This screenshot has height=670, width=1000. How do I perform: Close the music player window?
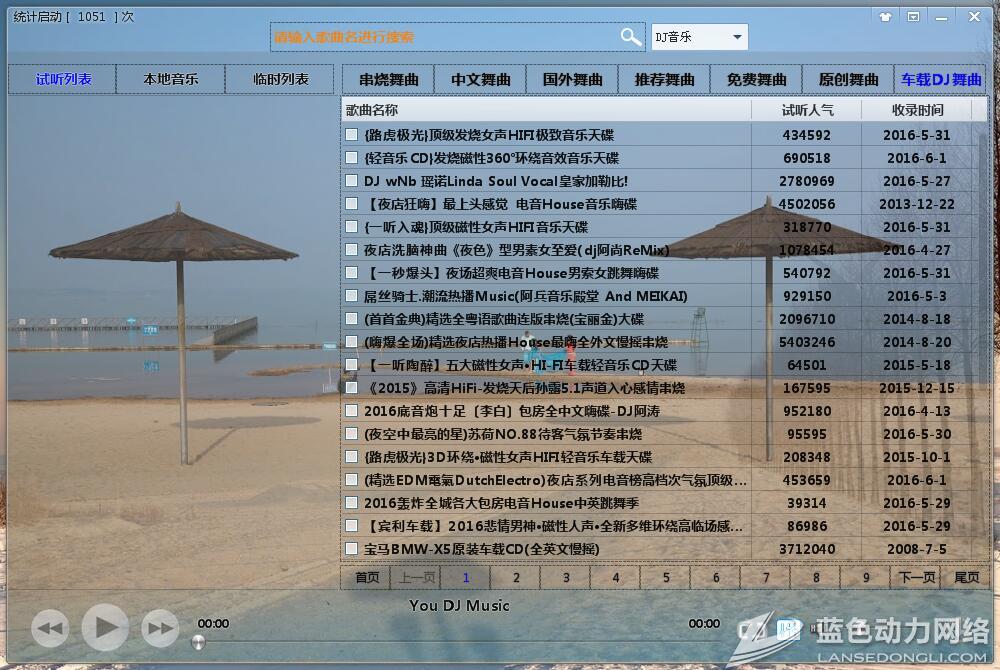point(974,17)
